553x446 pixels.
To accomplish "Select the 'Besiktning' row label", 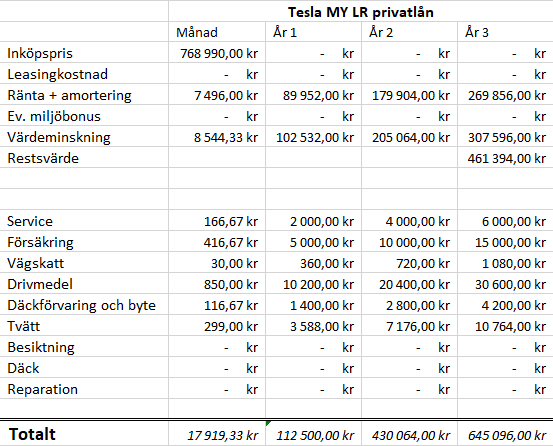I will tap(84, 347).
